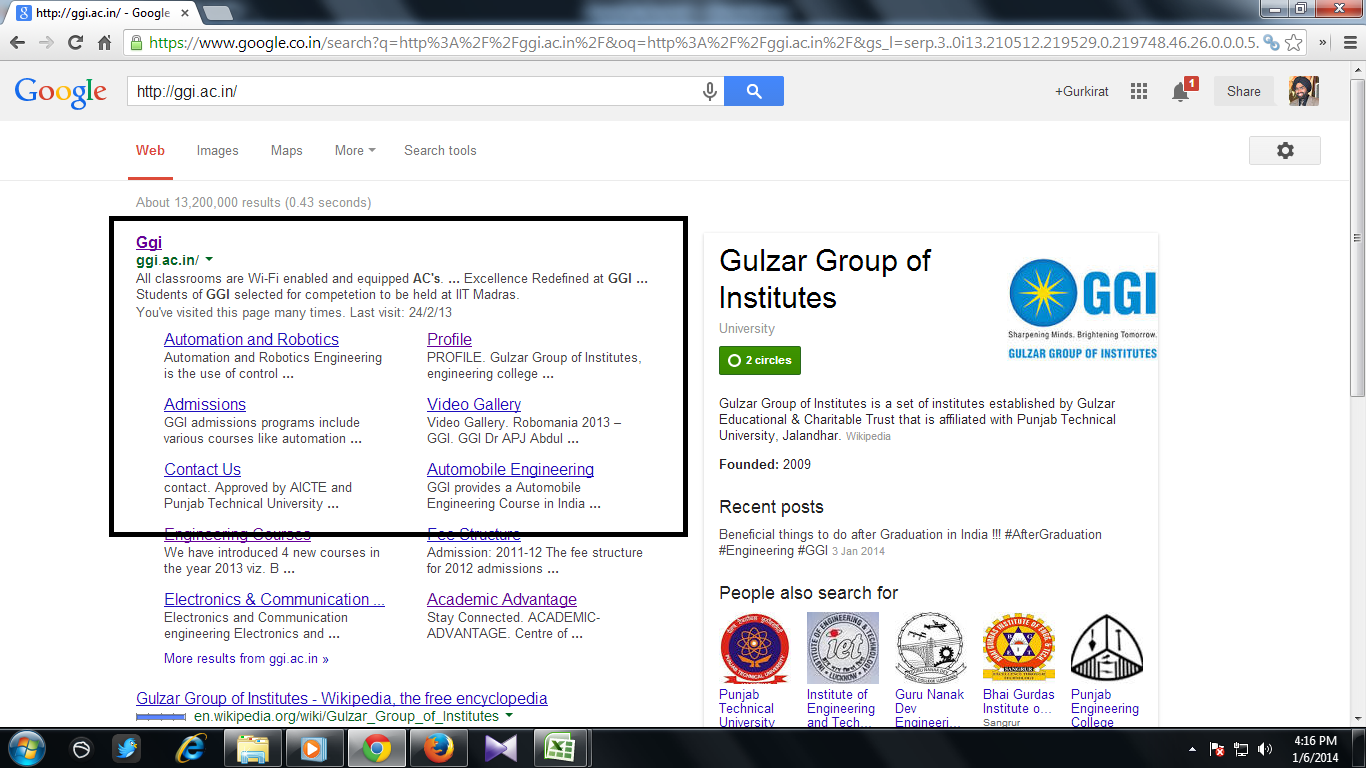Open the Automation and Robotics link
The image size is (1366, 768).
click(x=251, y=339)
